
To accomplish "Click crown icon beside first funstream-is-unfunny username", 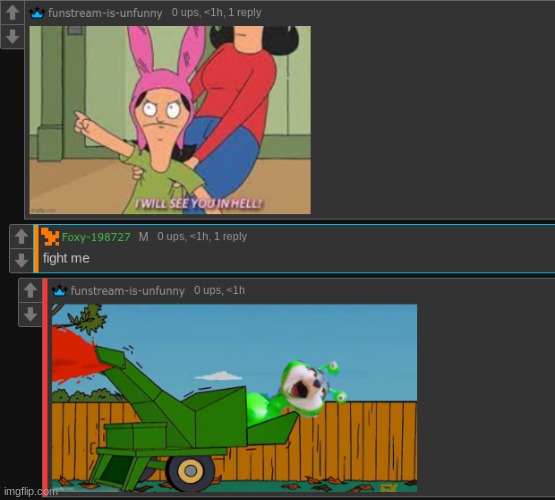I will [x=37, y=13].
